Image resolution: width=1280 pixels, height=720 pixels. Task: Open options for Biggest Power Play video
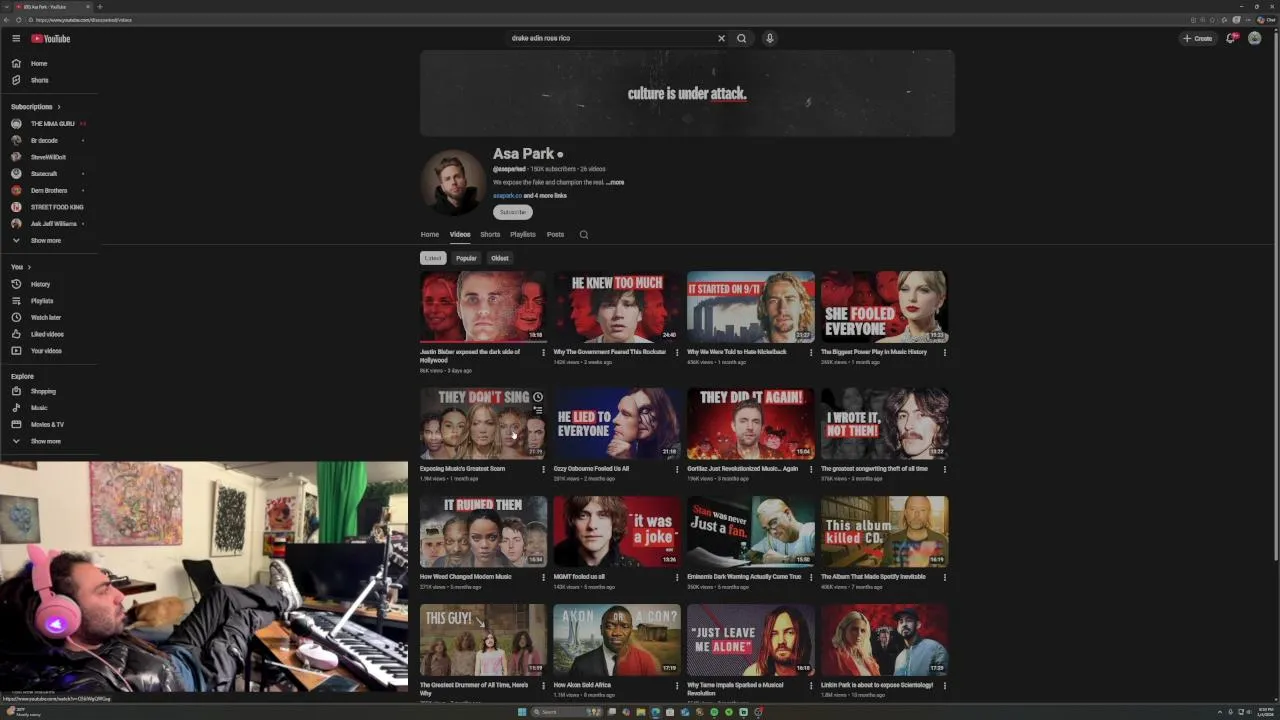coord(945,352)
